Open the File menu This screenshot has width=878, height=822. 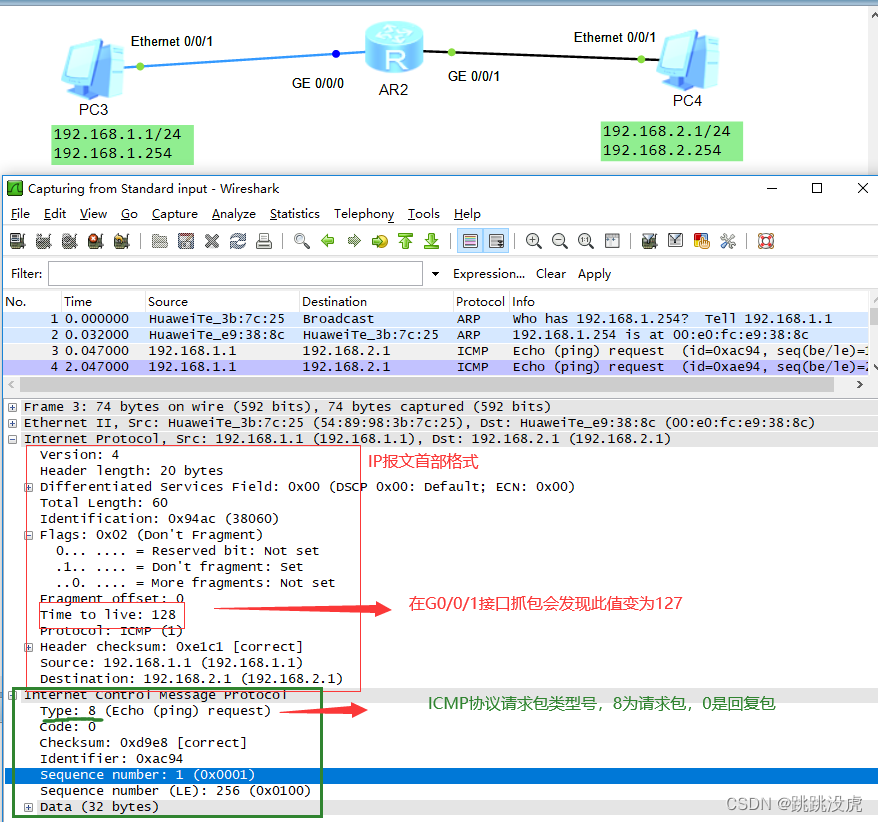(x=20, y=214)
